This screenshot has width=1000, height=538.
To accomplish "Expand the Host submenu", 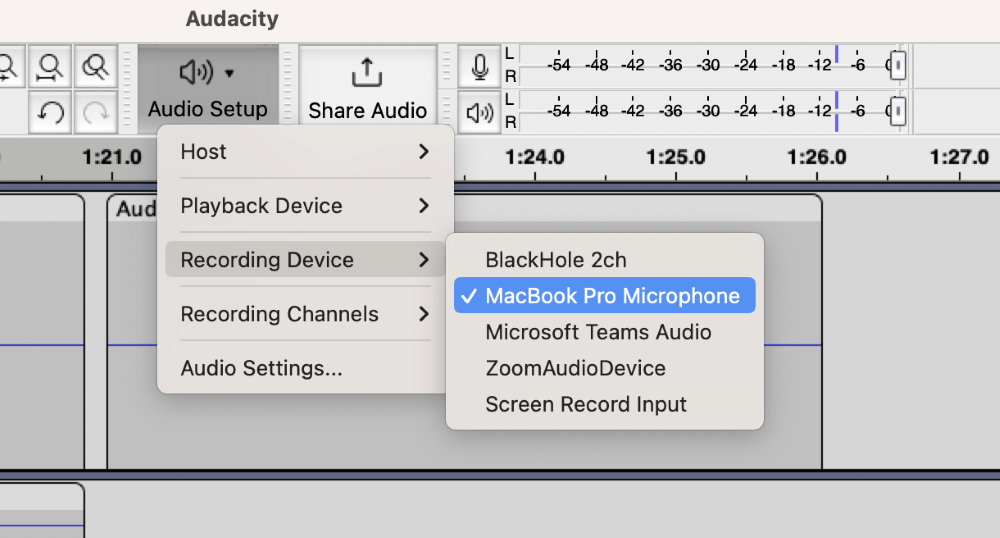I will [x=305, y=152].
